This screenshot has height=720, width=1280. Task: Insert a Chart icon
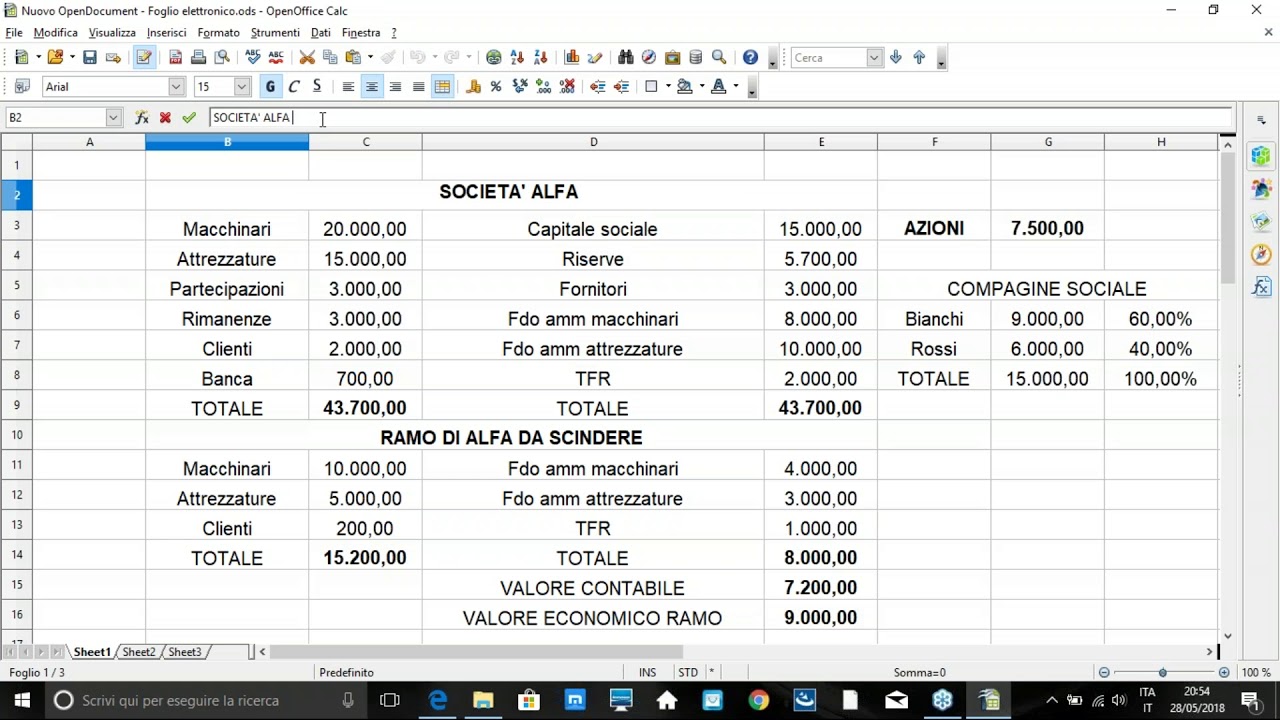[572, 58]
